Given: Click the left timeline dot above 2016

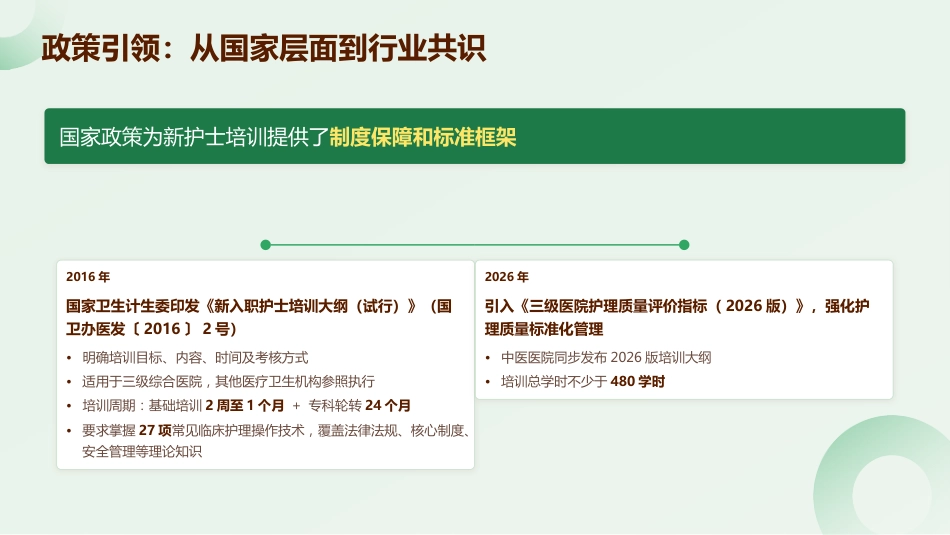Looking at the screenshot, I should tap(265, 245).
